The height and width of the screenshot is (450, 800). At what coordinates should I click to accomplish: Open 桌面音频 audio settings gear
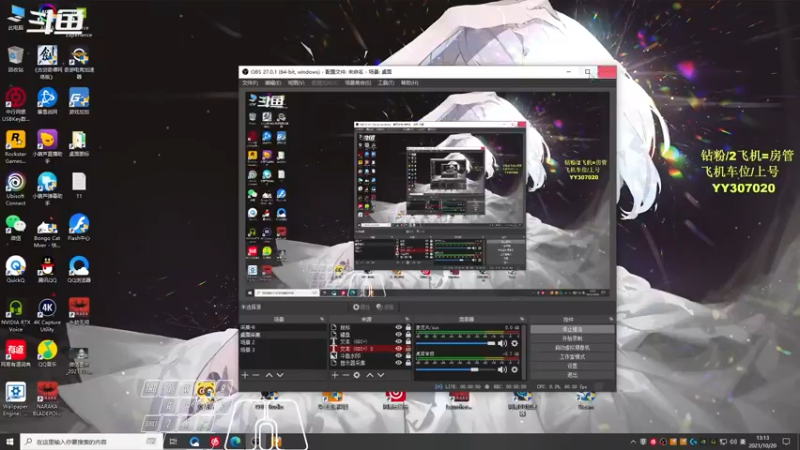tap(514, 369)
